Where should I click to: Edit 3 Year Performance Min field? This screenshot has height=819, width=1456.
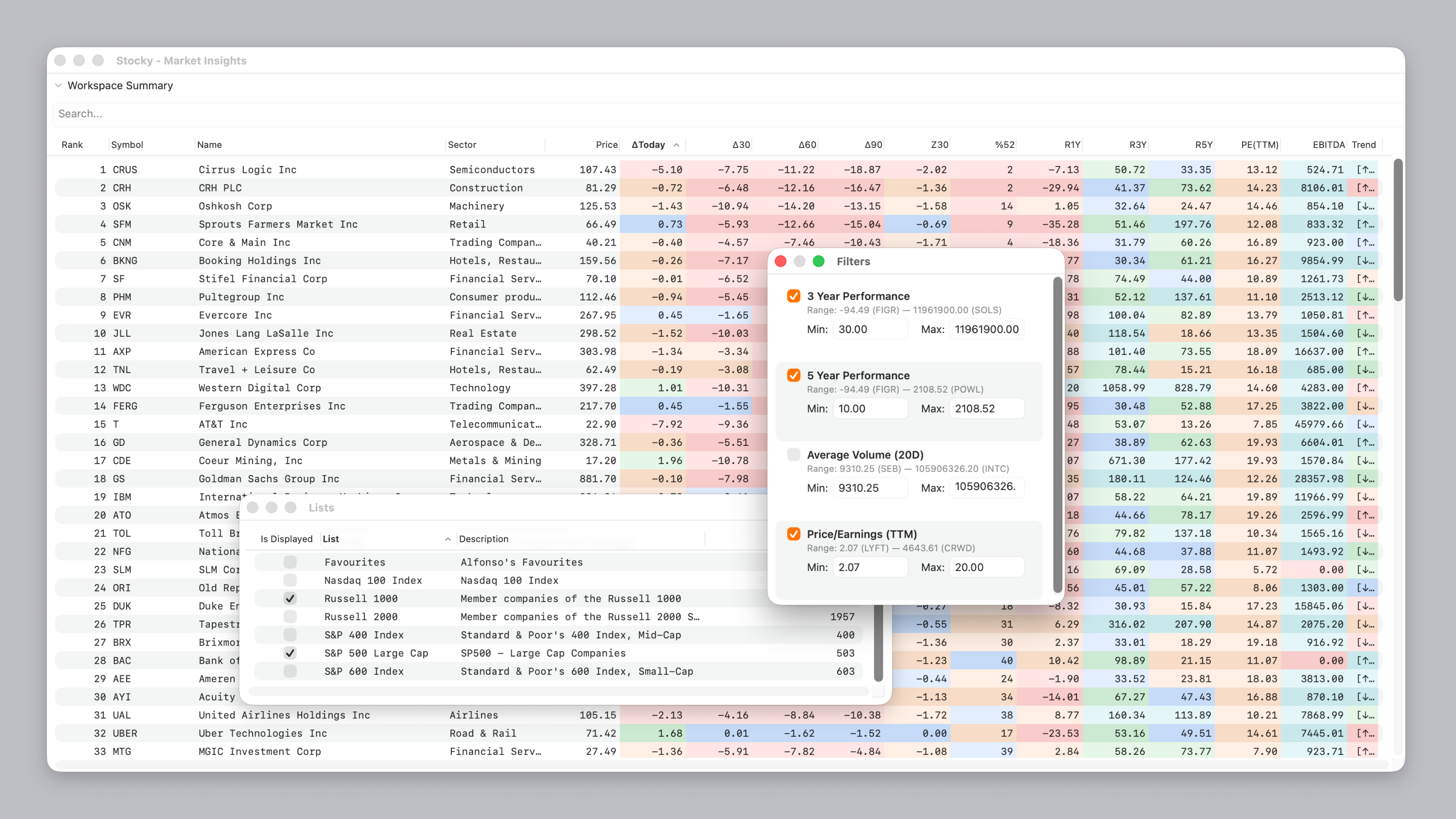click(870, 329)
